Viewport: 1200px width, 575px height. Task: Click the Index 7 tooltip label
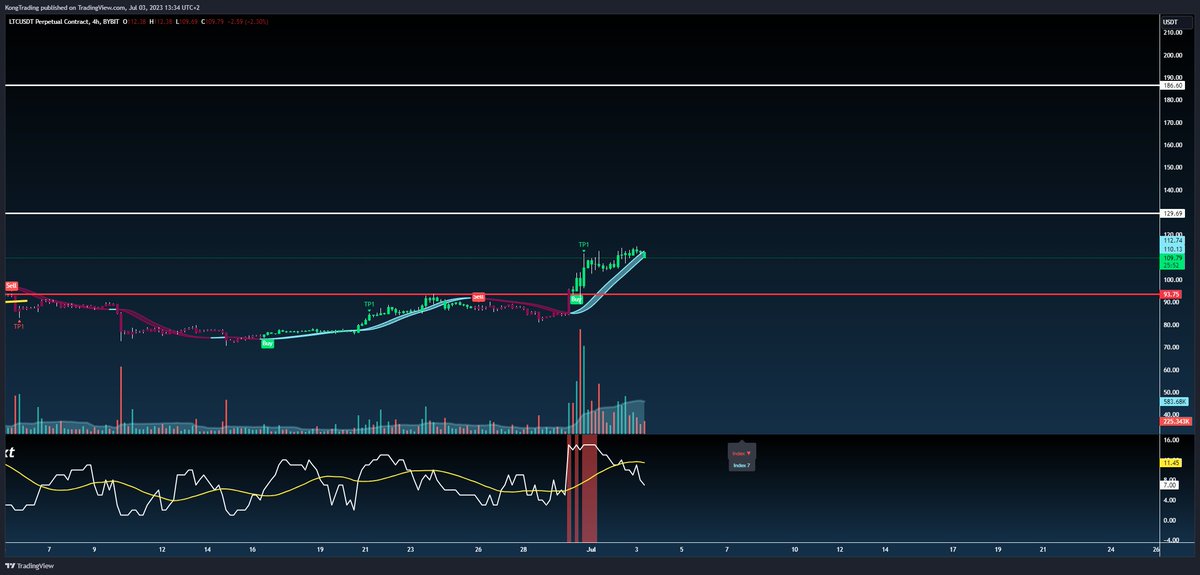click(741, 465)
